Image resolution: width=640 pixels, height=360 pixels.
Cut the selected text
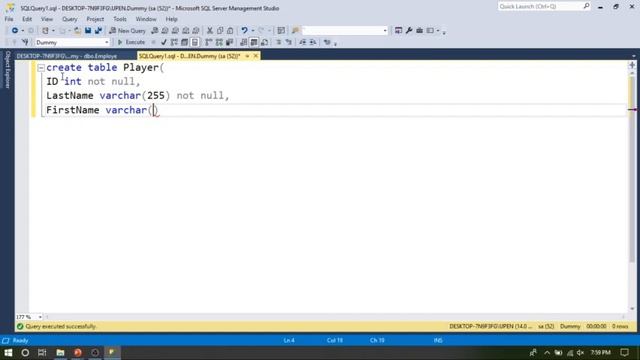coord(210,31)
